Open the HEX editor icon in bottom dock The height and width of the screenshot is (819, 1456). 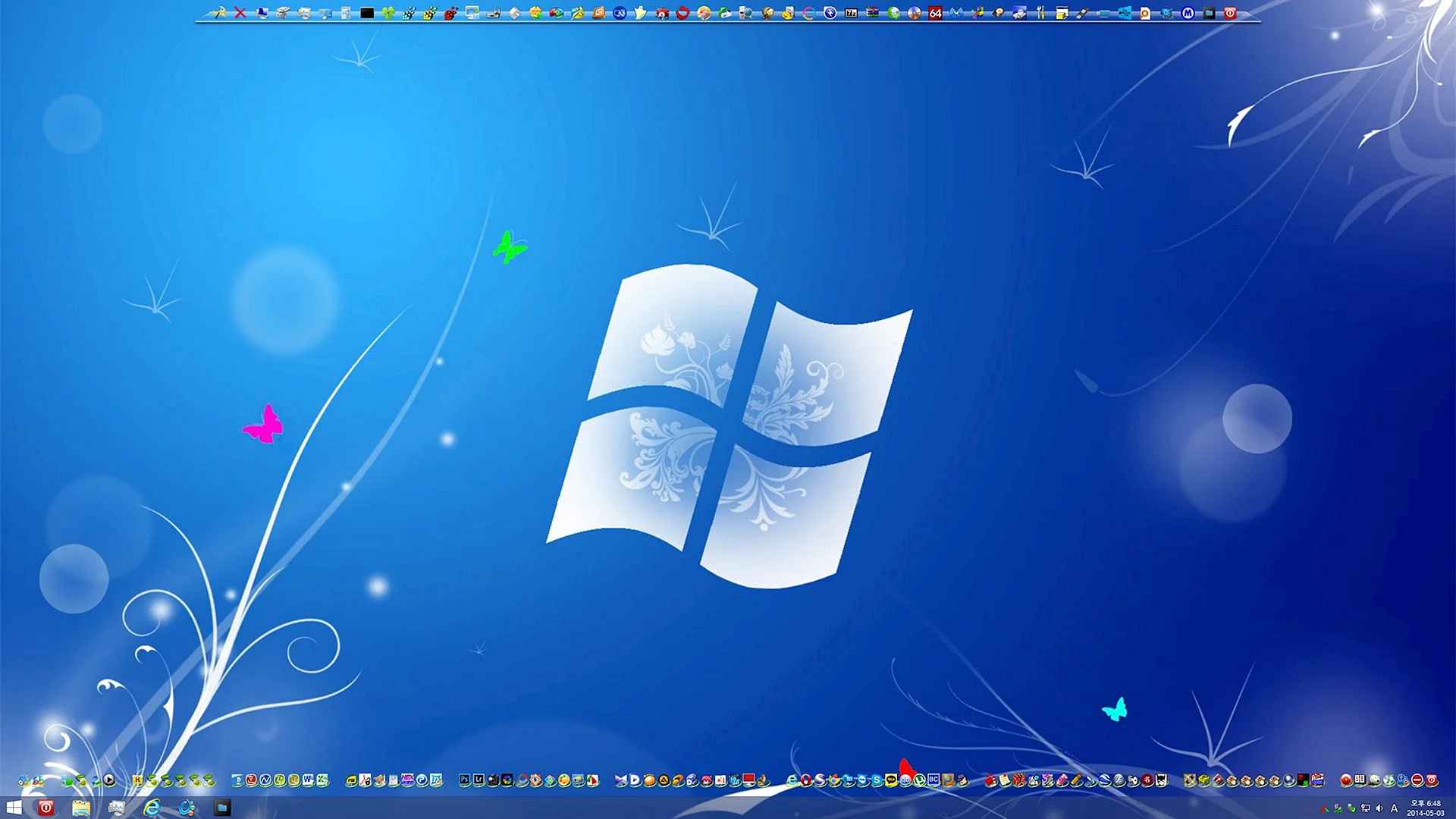407,780
